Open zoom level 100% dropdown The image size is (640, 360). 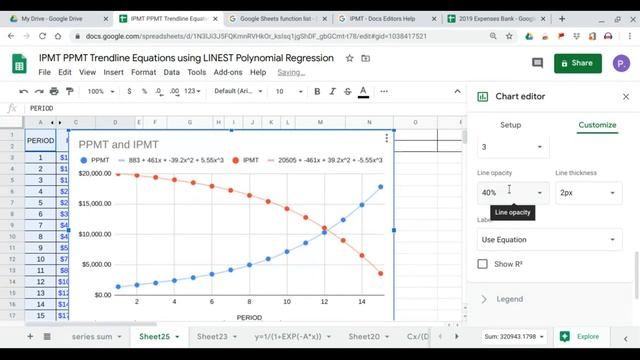[101, 91]
